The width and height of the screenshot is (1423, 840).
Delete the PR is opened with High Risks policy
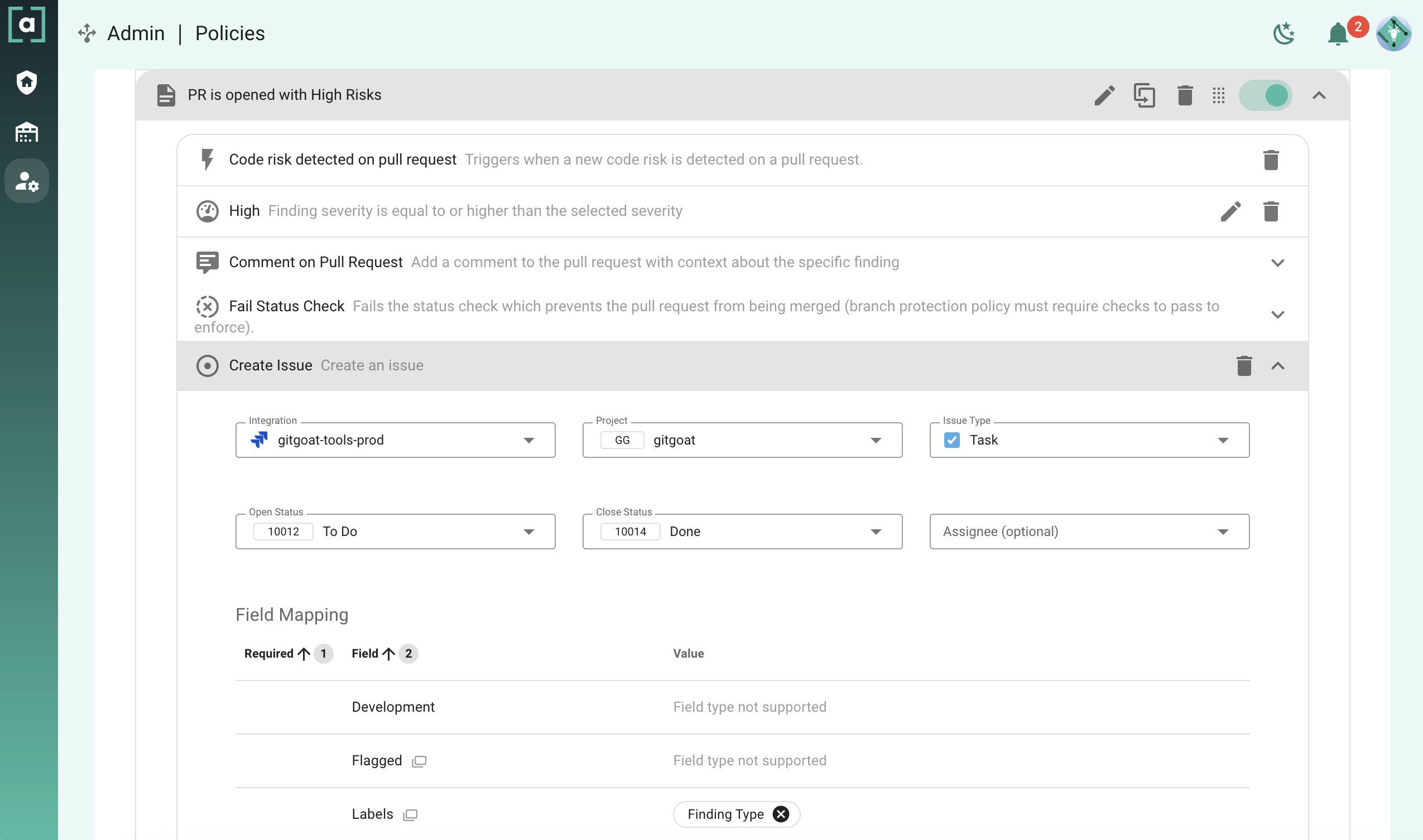point(1185,95)
